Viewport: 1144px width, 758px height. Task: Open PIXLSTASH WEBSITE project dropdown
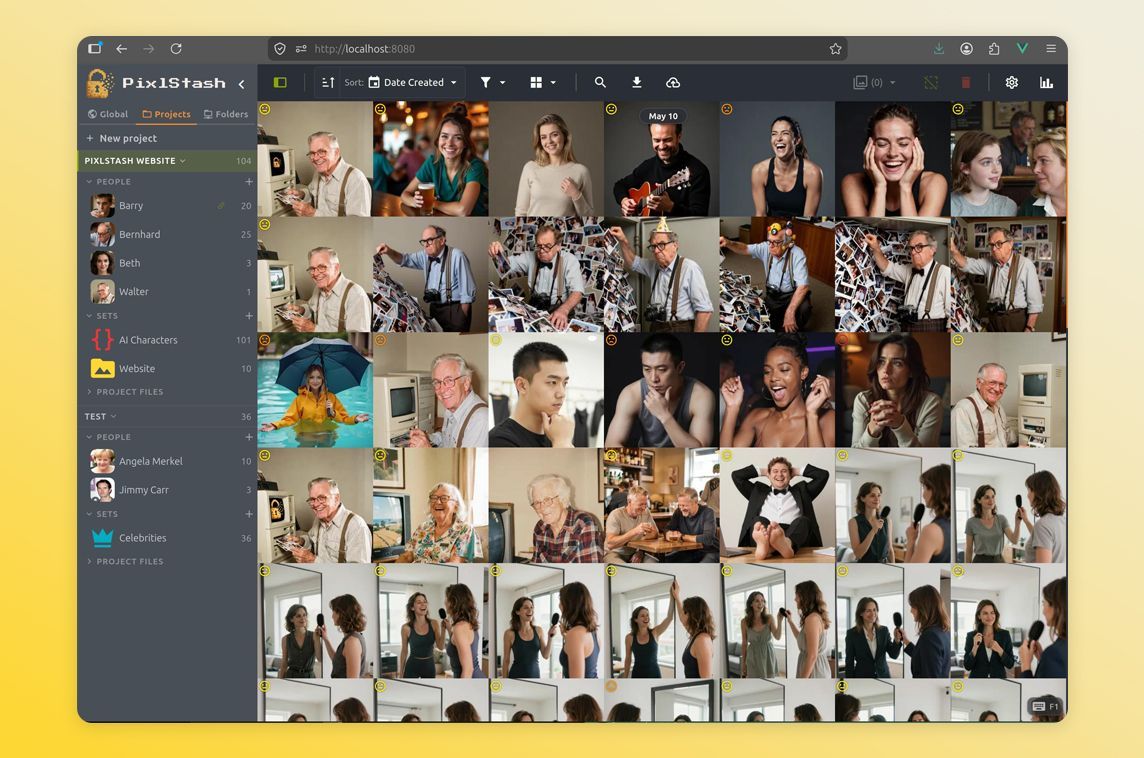pyautogui.click(x=135, y=161)
